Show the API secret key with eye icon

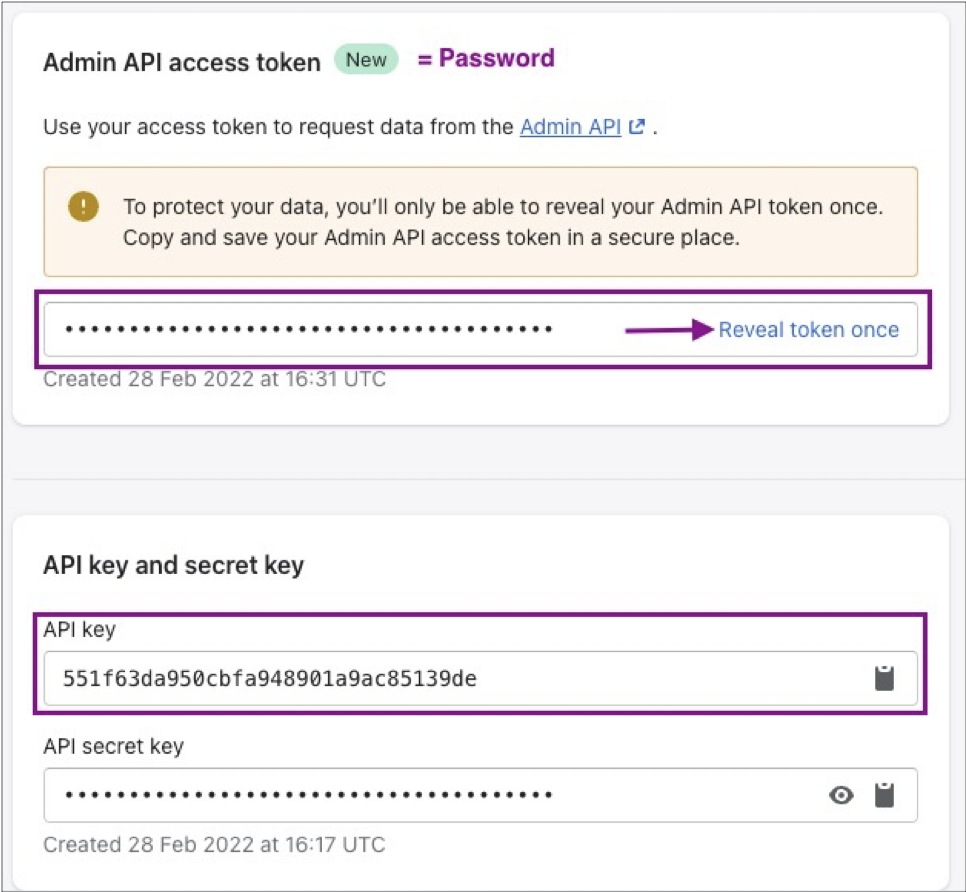tap(841, 795)
